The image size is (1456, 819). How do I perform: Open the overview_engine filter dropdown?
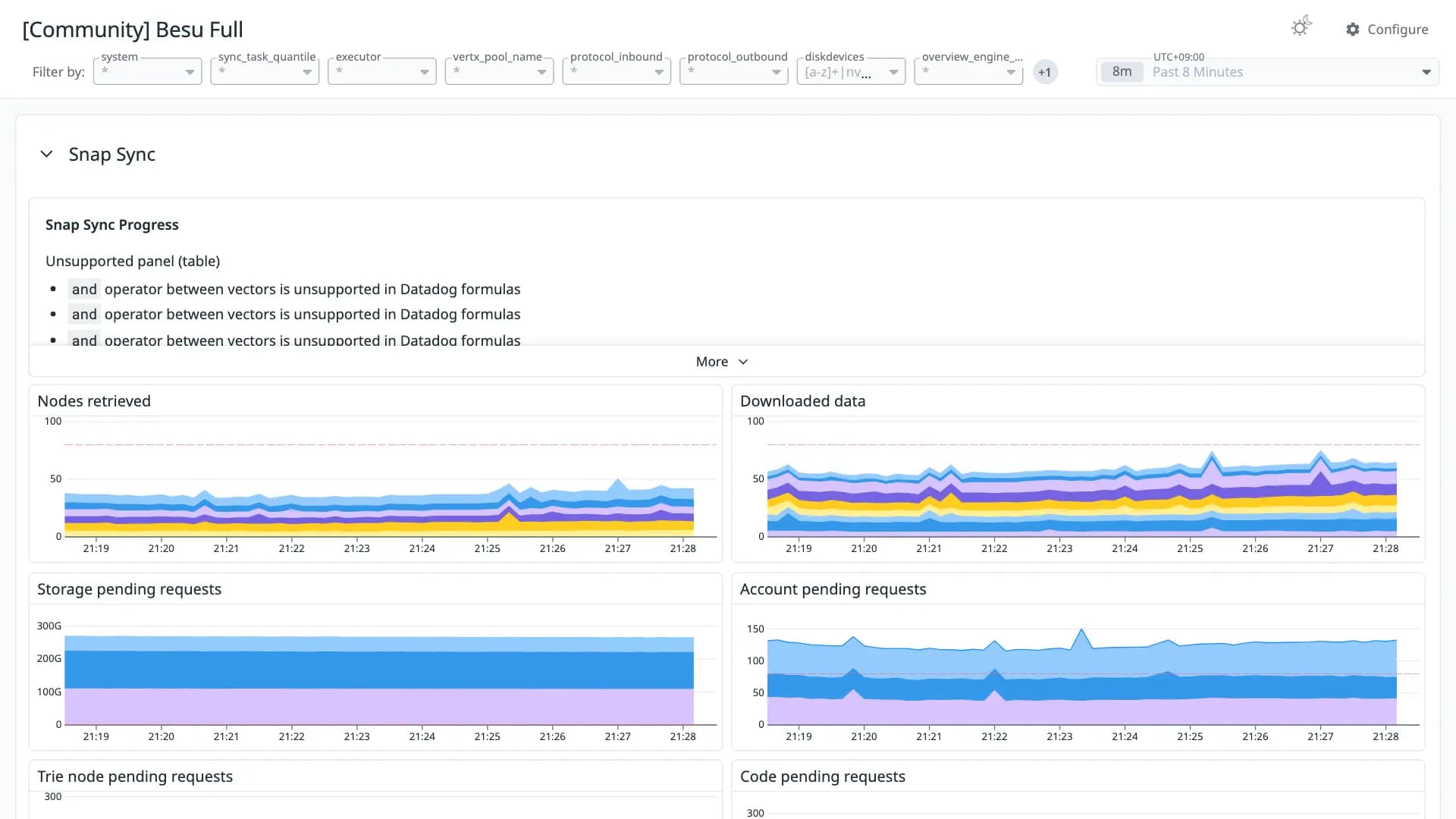[968, 71]
